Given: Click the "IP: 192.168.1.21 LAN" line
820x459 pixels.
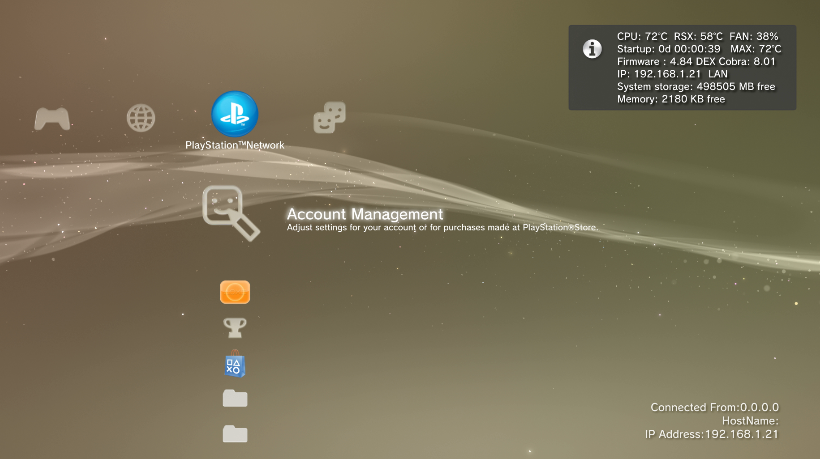Looking at the screenshot, I should [x=673, y=74].
